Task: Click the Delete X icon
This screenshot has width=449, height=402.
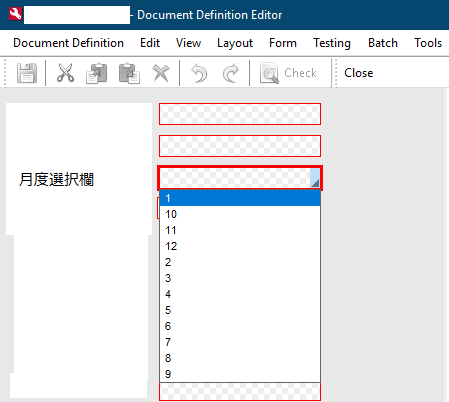Action: (161, 73)
